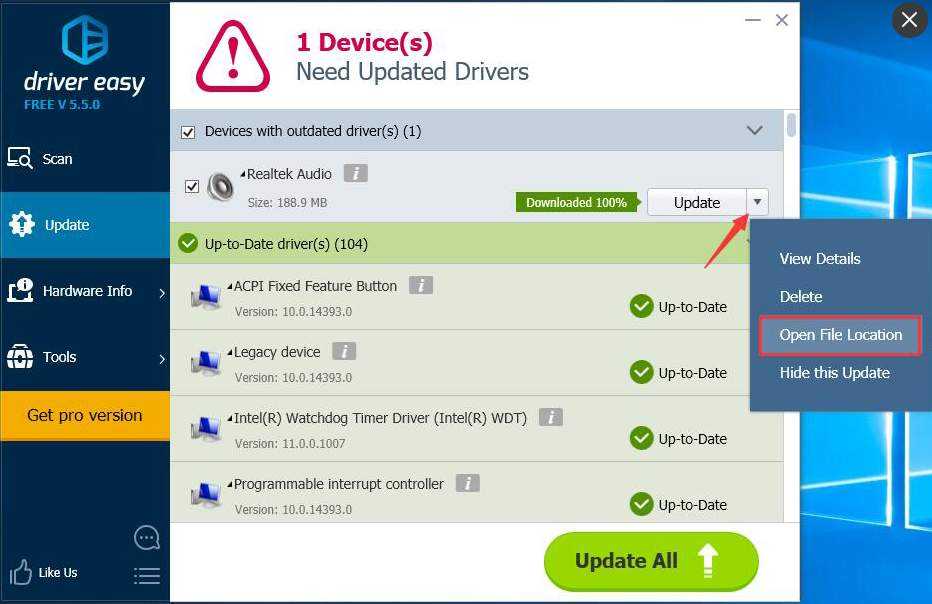The height and width of the screenshot is (604, 932).
Task: Click info icon beside ACPI Fixed Feature Button
Action: coord(421,285)
